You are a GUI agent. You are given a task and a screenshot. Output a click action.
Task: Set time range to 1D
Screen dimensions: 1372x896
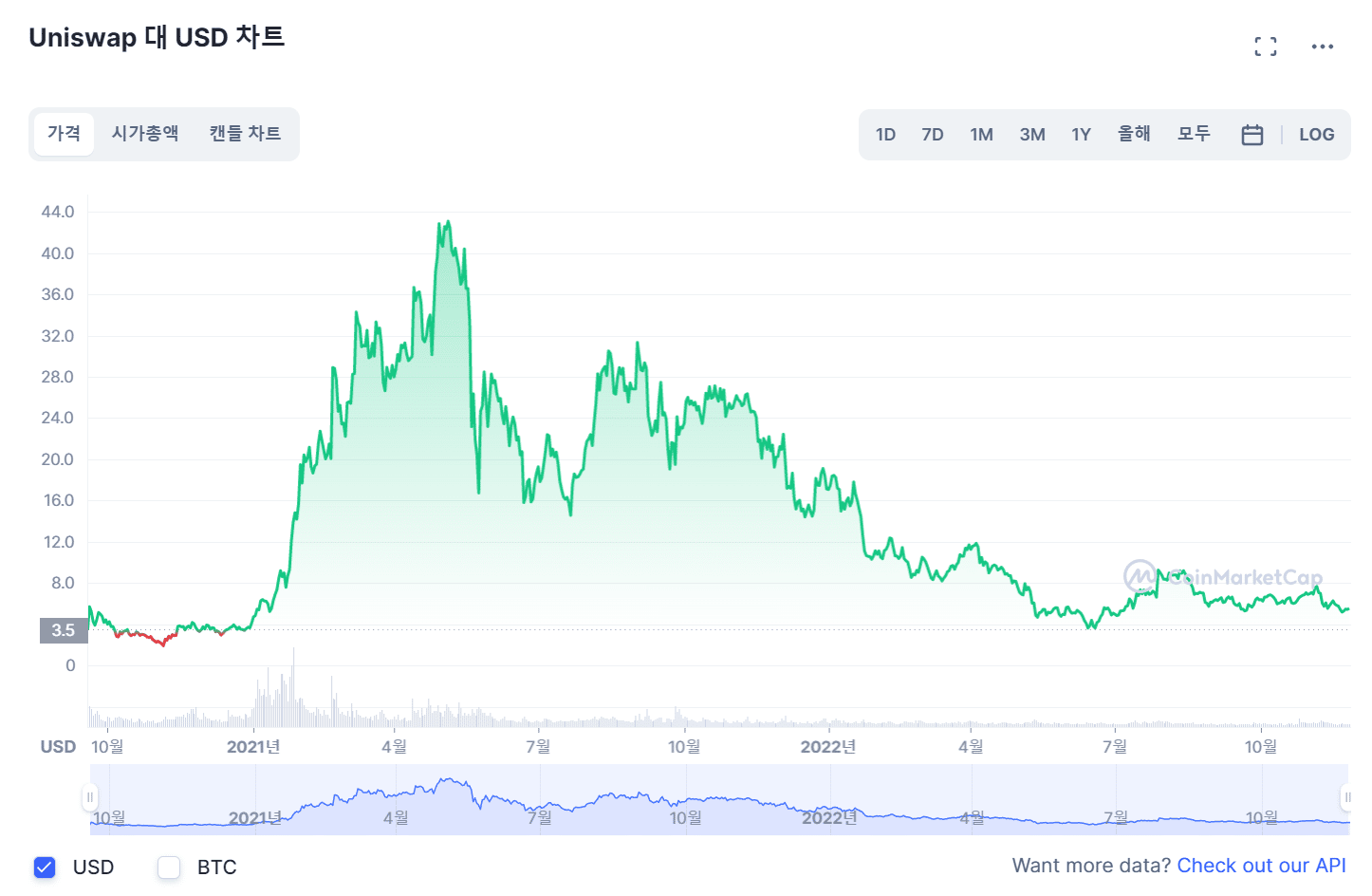tap(885, 135)
